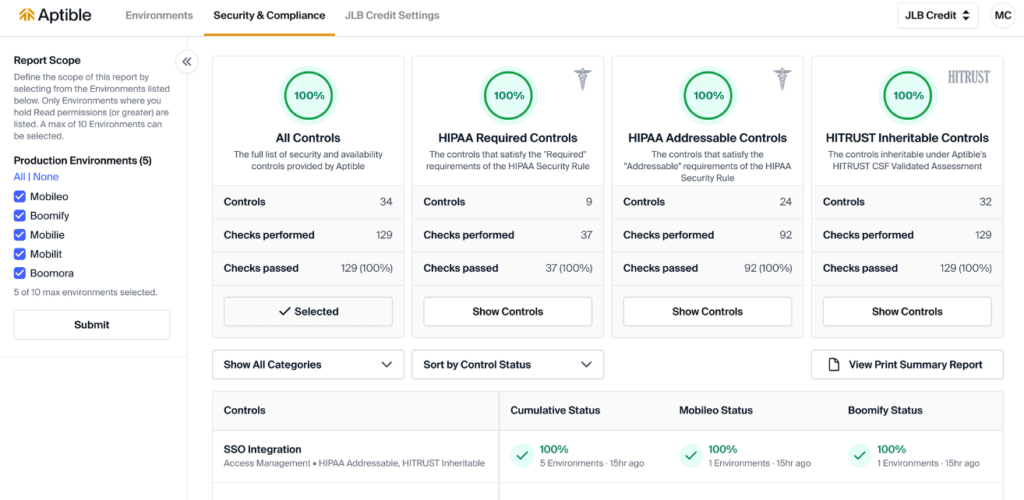Show Controls for HITRUST Inheritable Controls

point(908,311)
